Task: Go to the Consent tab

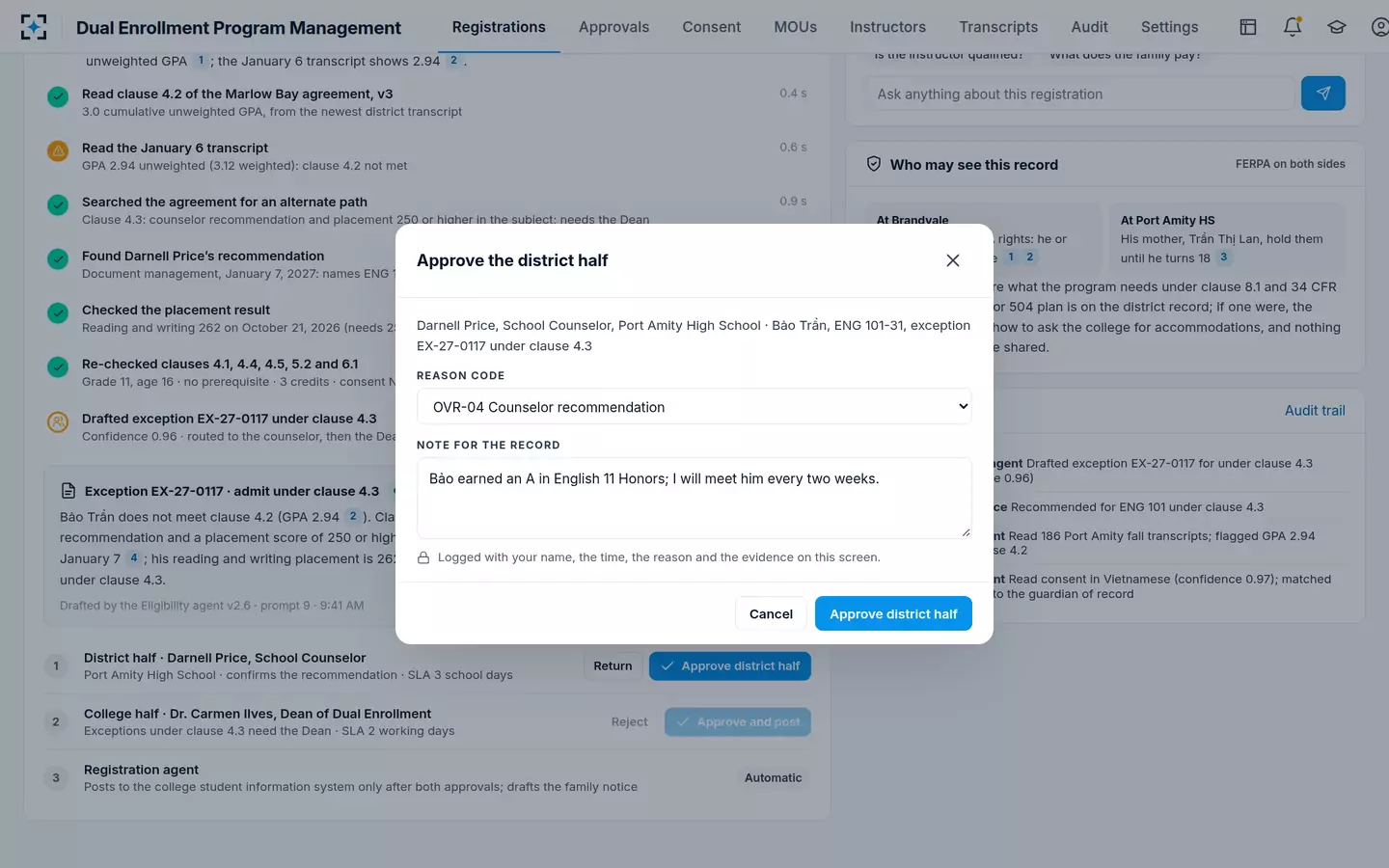Action: click(712, 27)
